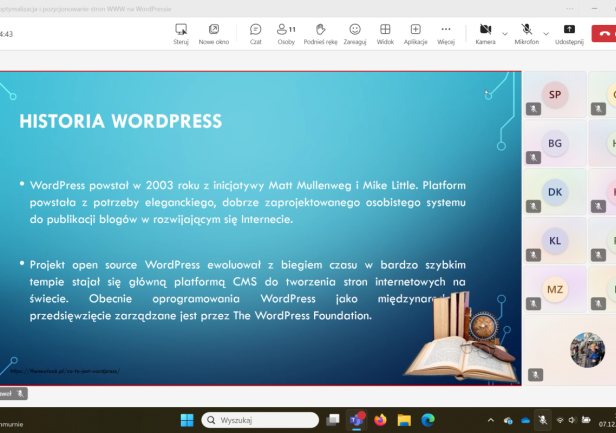This screenshot has height=433, width=616.
Task: Click the Steruj control button
Action: click(x=181, y=34)
